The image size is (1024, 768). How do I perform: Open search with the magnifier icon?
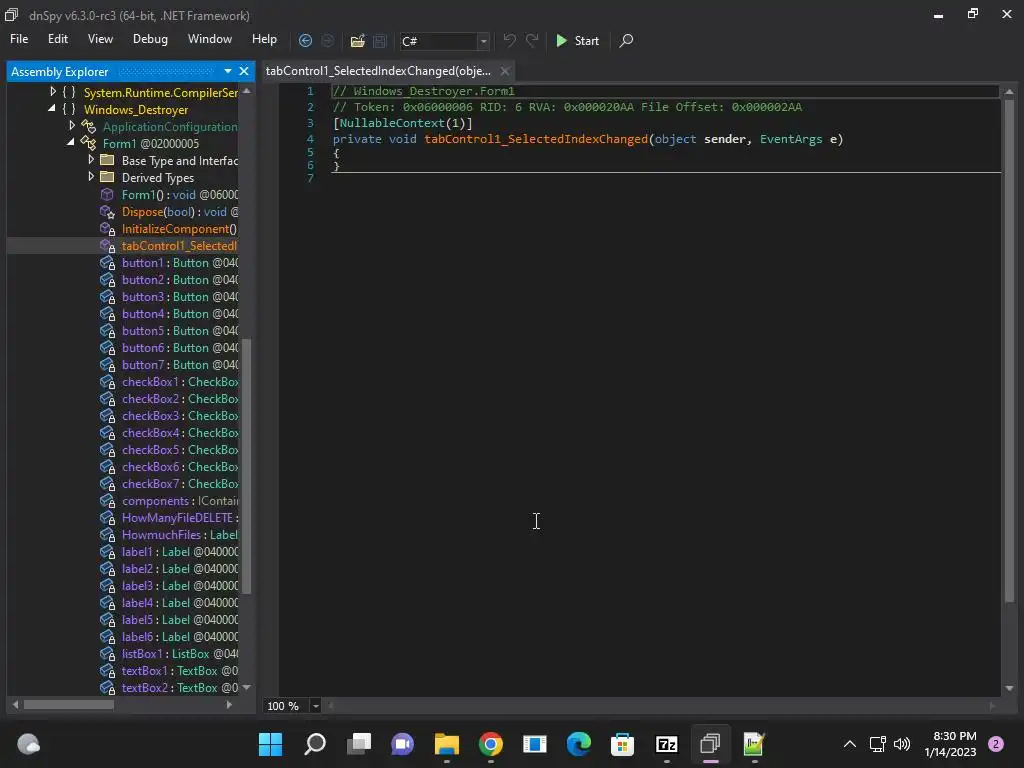626,40
